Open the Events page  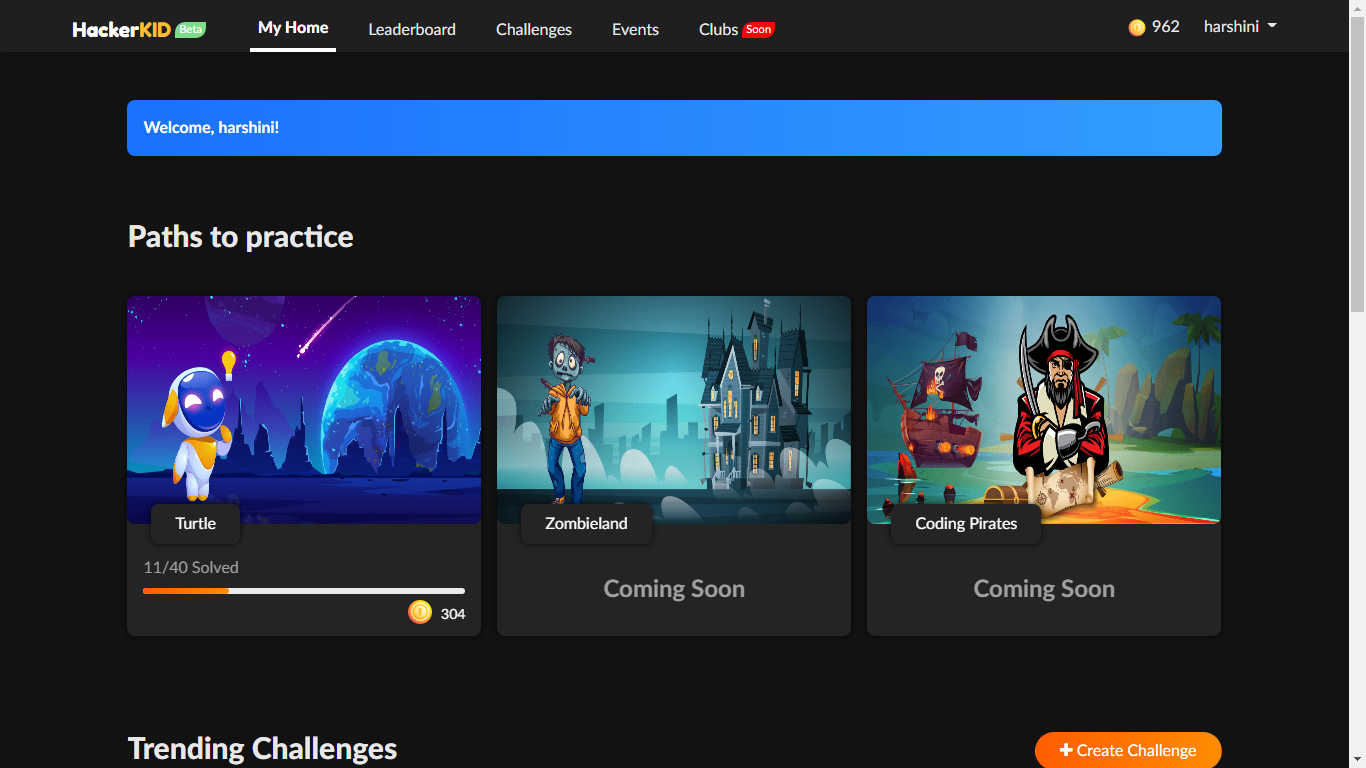point(635,29)
